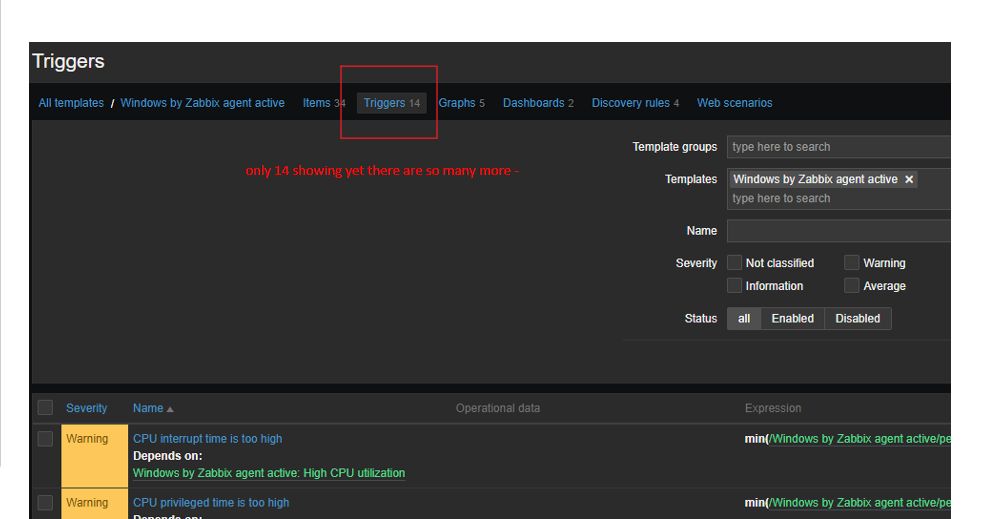Click the Name column sort arrow
The height and width of the screenshot is (519, 987).
(170, 409)
